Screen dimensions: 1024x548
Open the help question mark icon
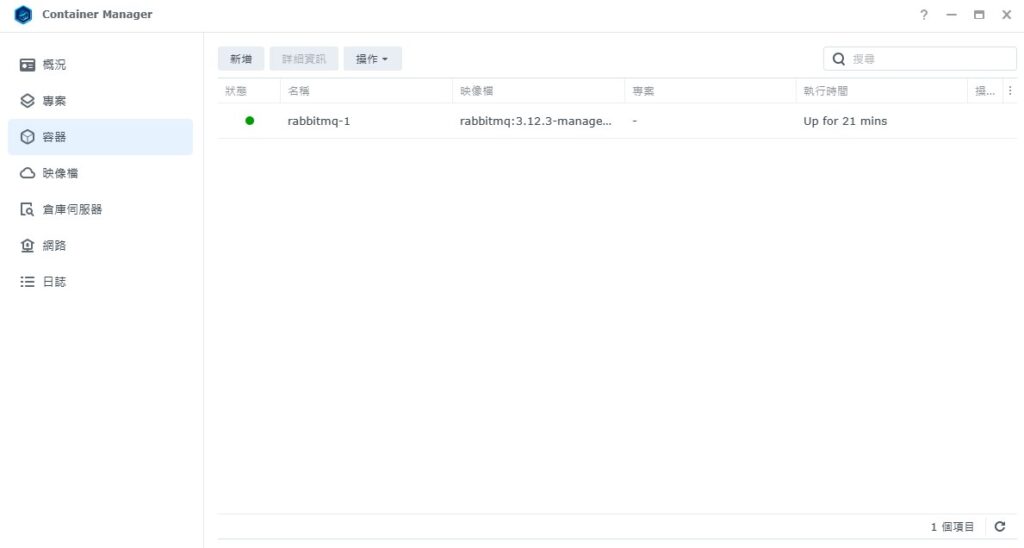923,14
